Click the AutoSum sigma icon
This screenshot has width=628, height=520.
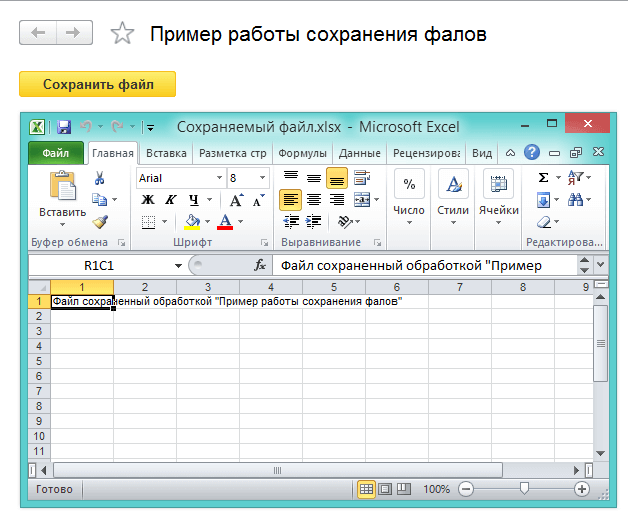tap(543, 177)
